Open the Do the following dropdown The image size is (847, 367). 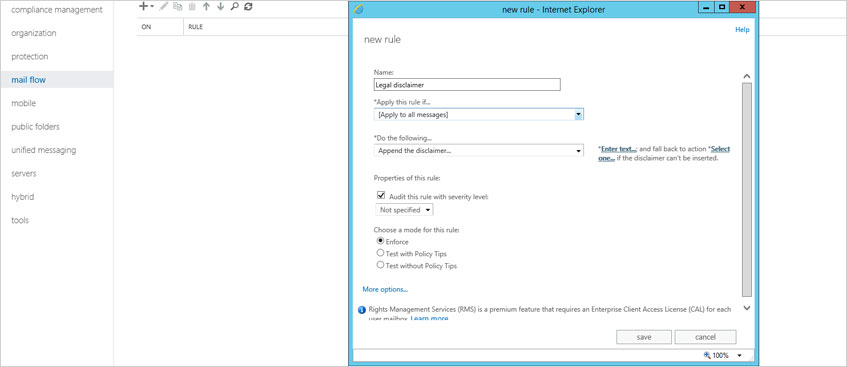pyautogui.click(x=479, y=151)
